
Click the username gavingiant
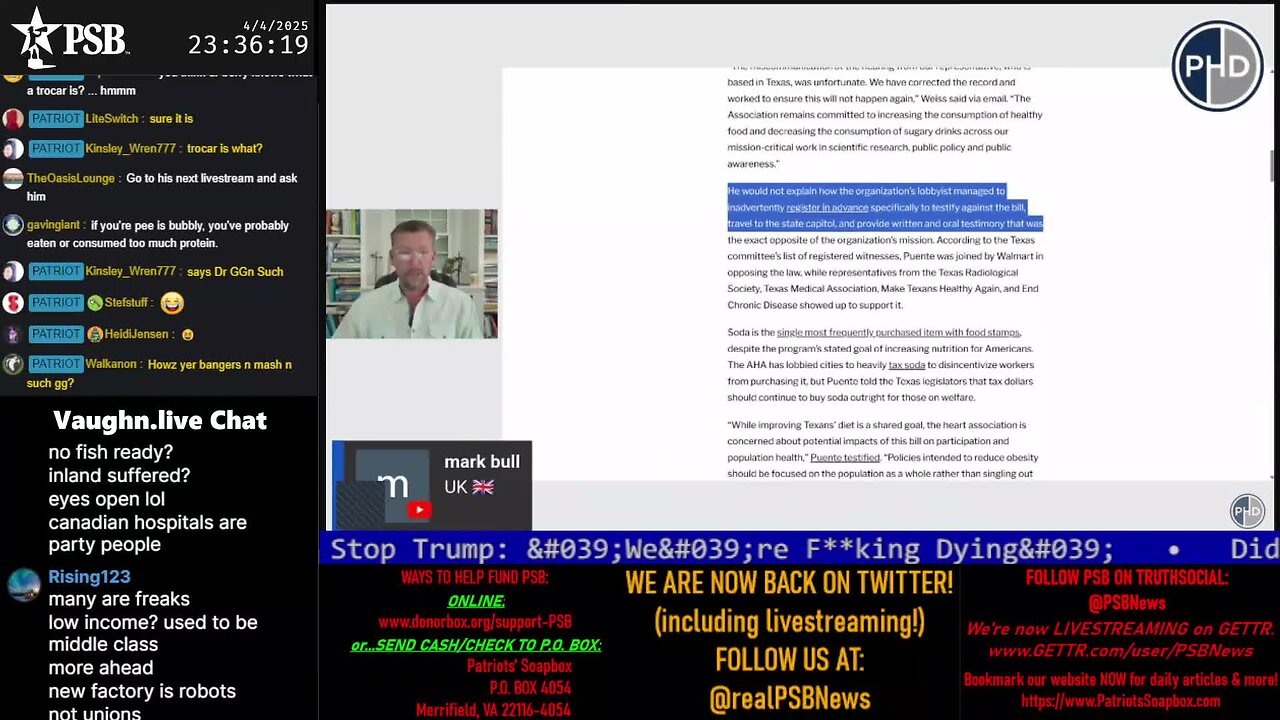[55, 225]
